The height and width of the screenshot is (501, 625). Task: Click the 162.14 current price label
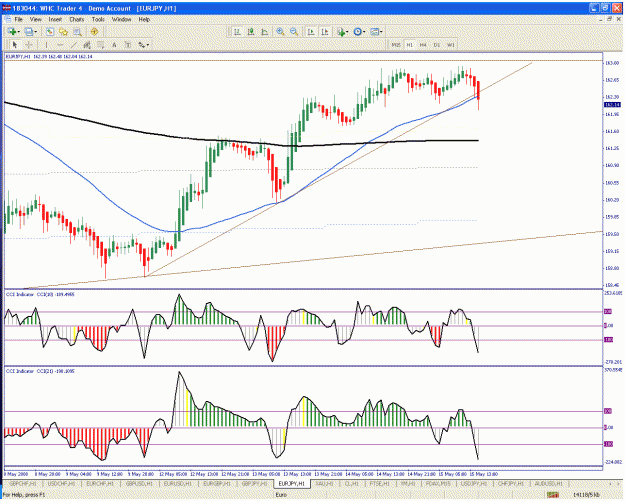(x=612, y=105)
